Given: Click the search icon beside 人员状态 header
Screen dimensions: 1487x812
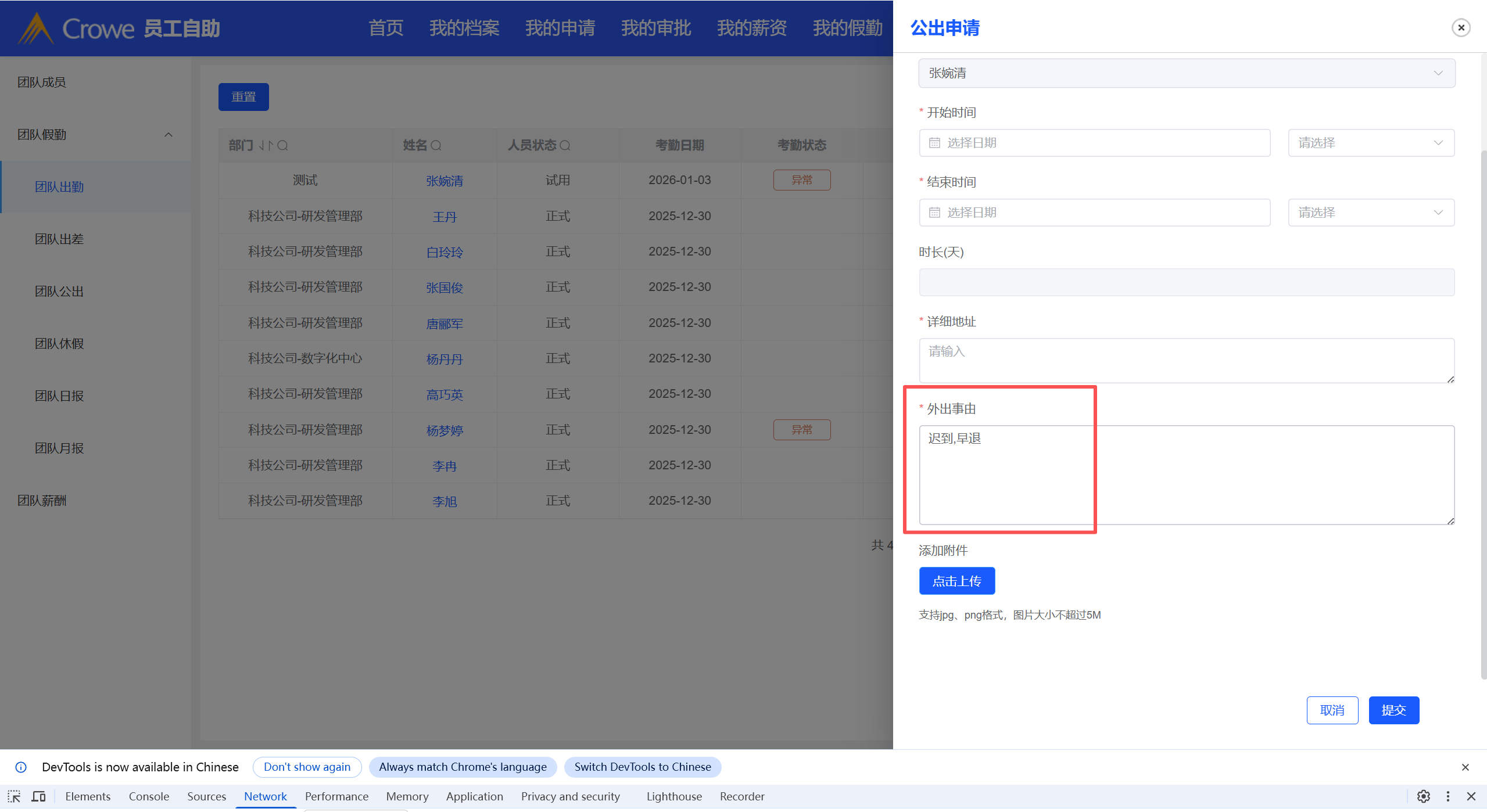Looking at the screenshot, I should click(565, 145).
